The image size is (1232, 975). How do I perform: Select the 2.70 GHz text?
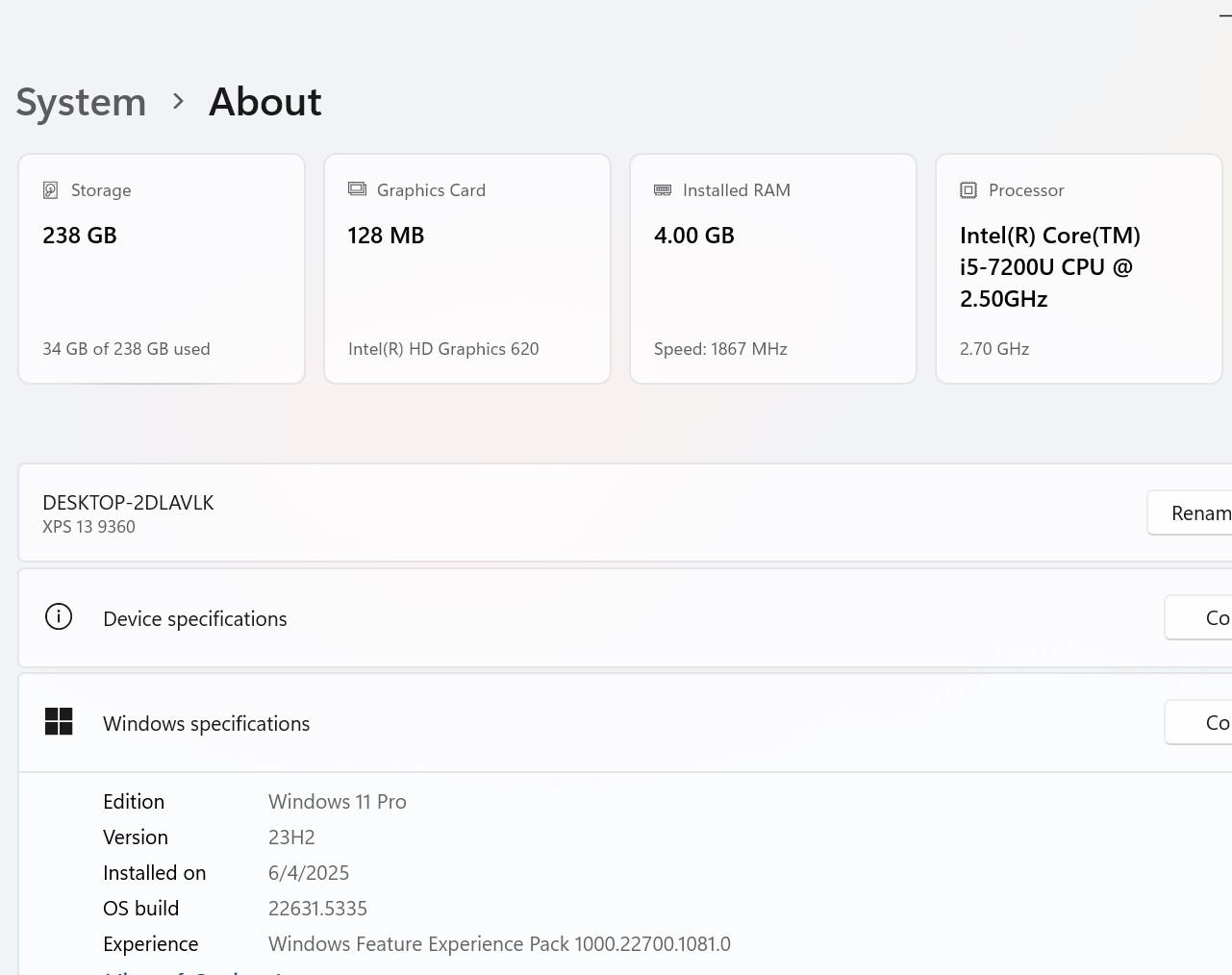994,349
